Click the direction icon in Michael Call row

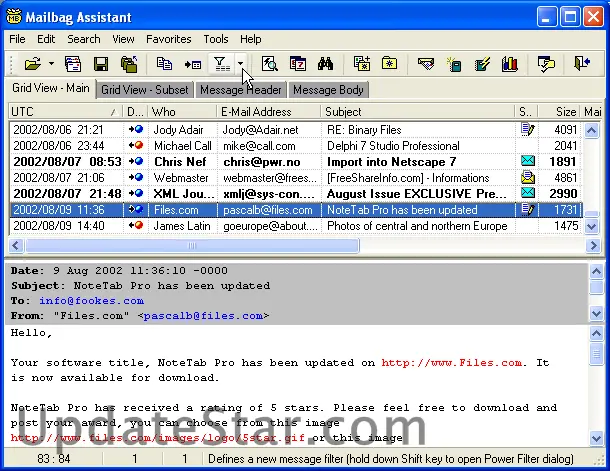coord(136,145)
